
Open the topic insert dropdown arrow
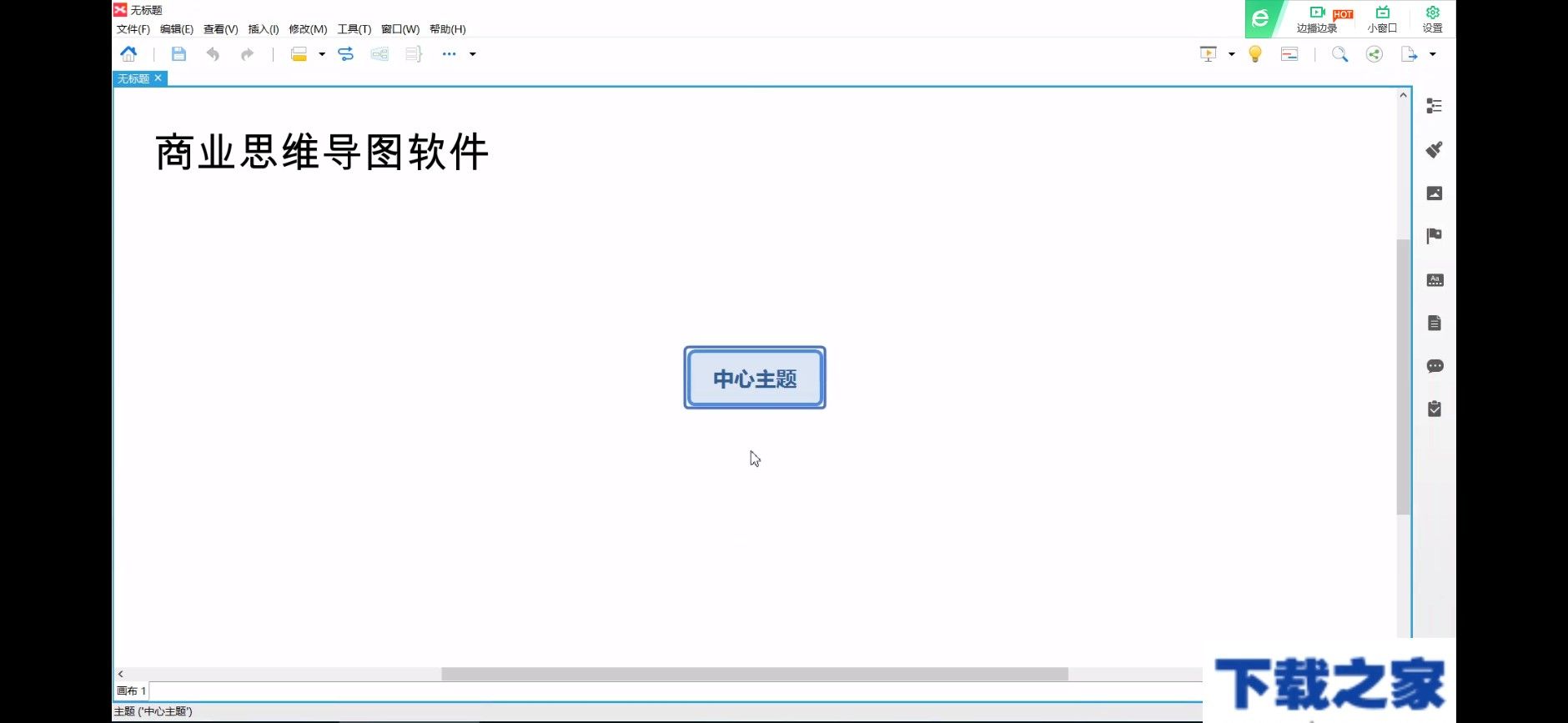tap(322, 54)
